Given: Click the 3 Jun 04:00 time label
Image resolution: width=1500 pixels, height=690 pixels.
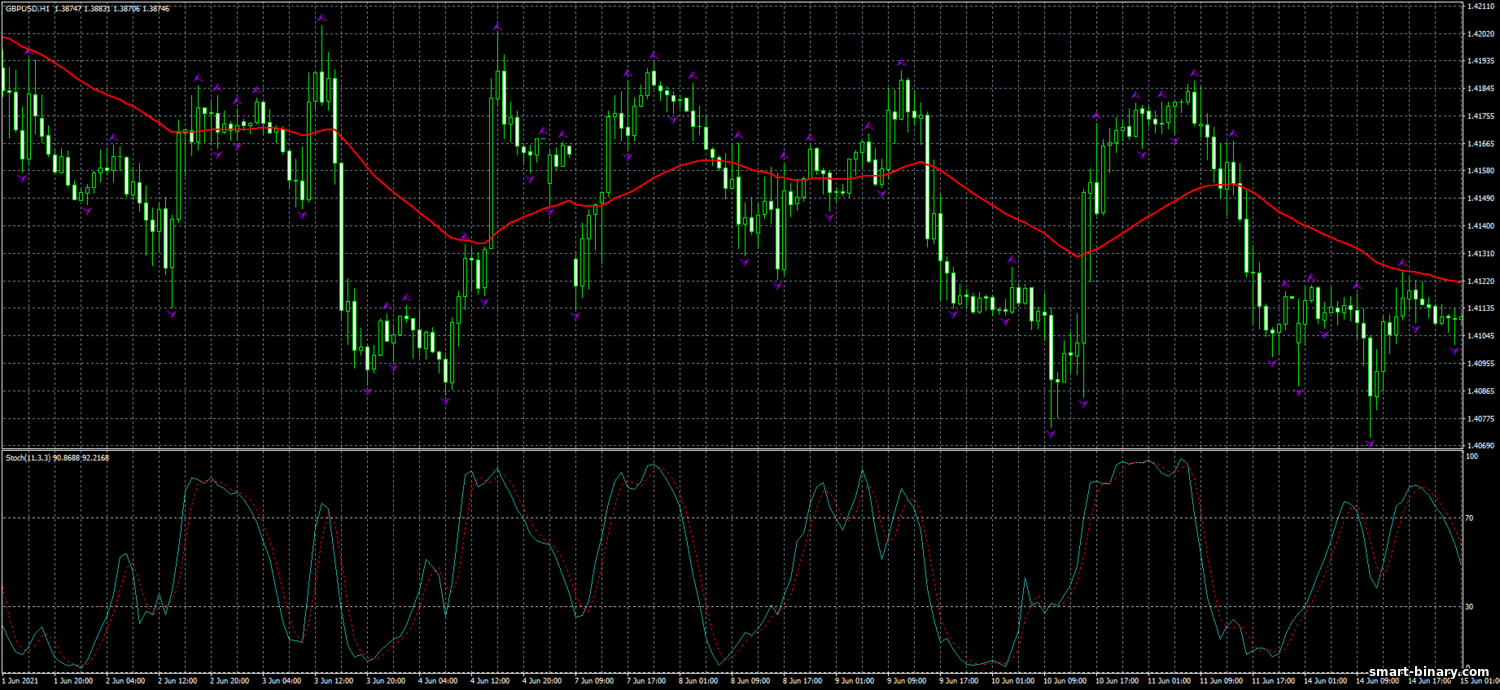Looking at the screenshot, I should (x=281, y=681).
